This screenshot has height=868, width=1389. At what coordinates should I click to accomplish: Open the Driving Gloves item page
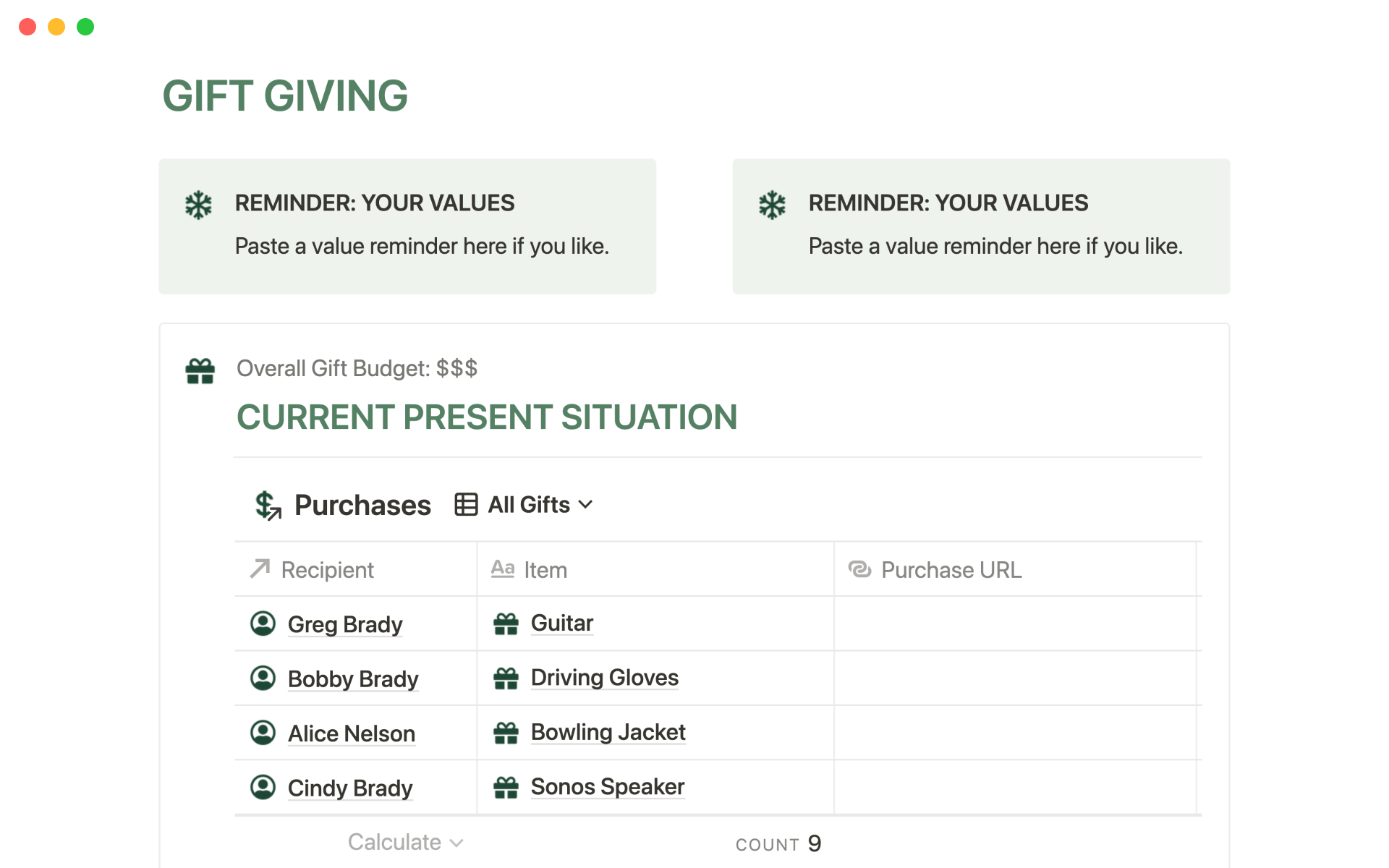click(604, 678)
